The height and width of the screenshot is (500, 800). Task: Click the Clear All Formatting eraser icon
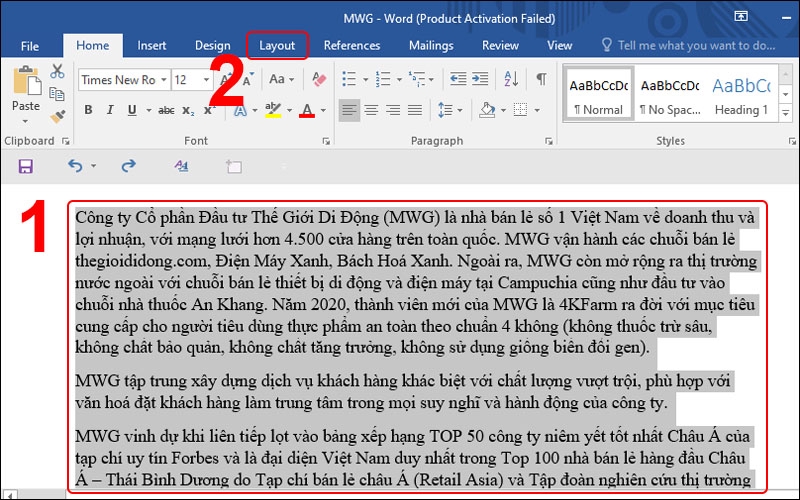click(319, 79)
